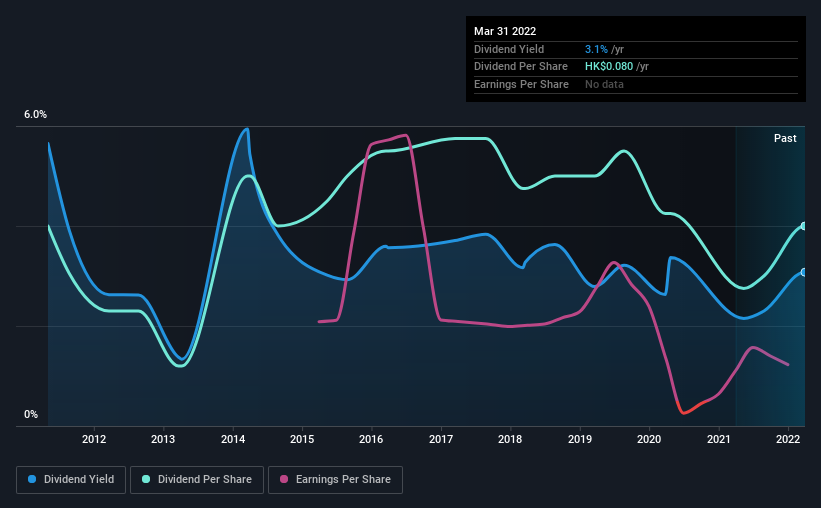Select the Dividend Yield endpoint marker at 2022
This screenshot has width=821, height=508.
(804, 272)
